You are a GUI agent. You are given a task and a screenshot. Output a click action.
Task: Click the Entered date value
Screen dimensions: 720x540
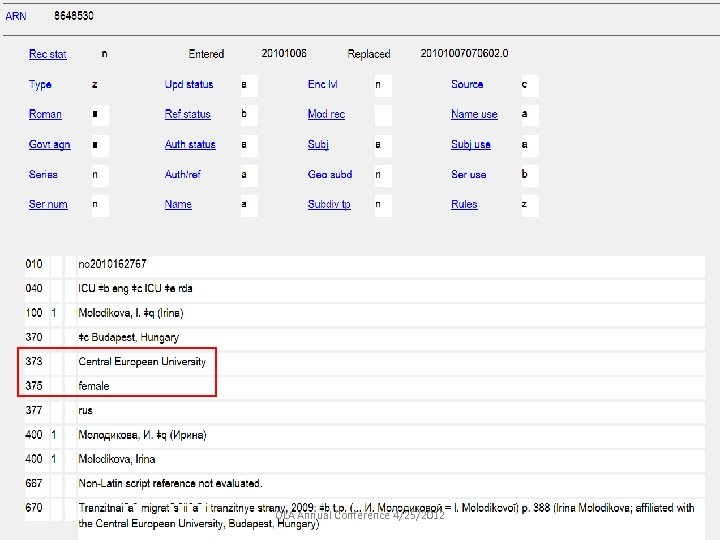(x=284, y=54)
